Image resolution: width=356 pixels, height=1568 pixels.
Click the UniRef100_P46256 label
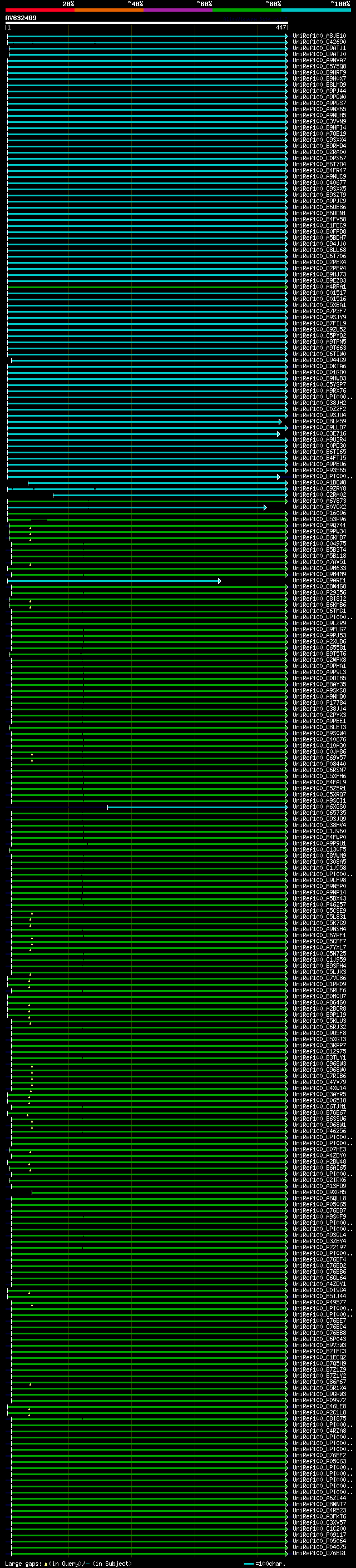(319, 1131)
